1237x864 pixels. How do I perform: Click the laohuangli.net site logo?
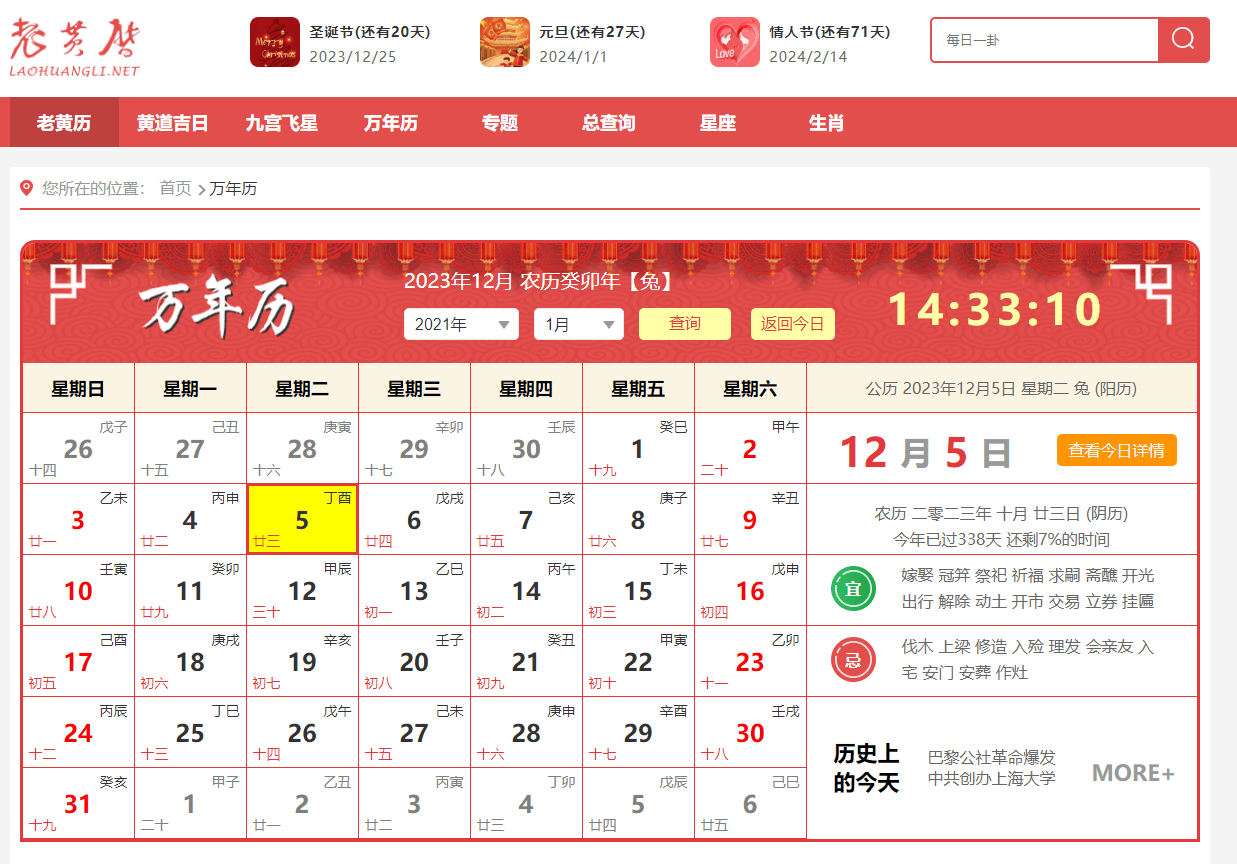click(75, 45)
